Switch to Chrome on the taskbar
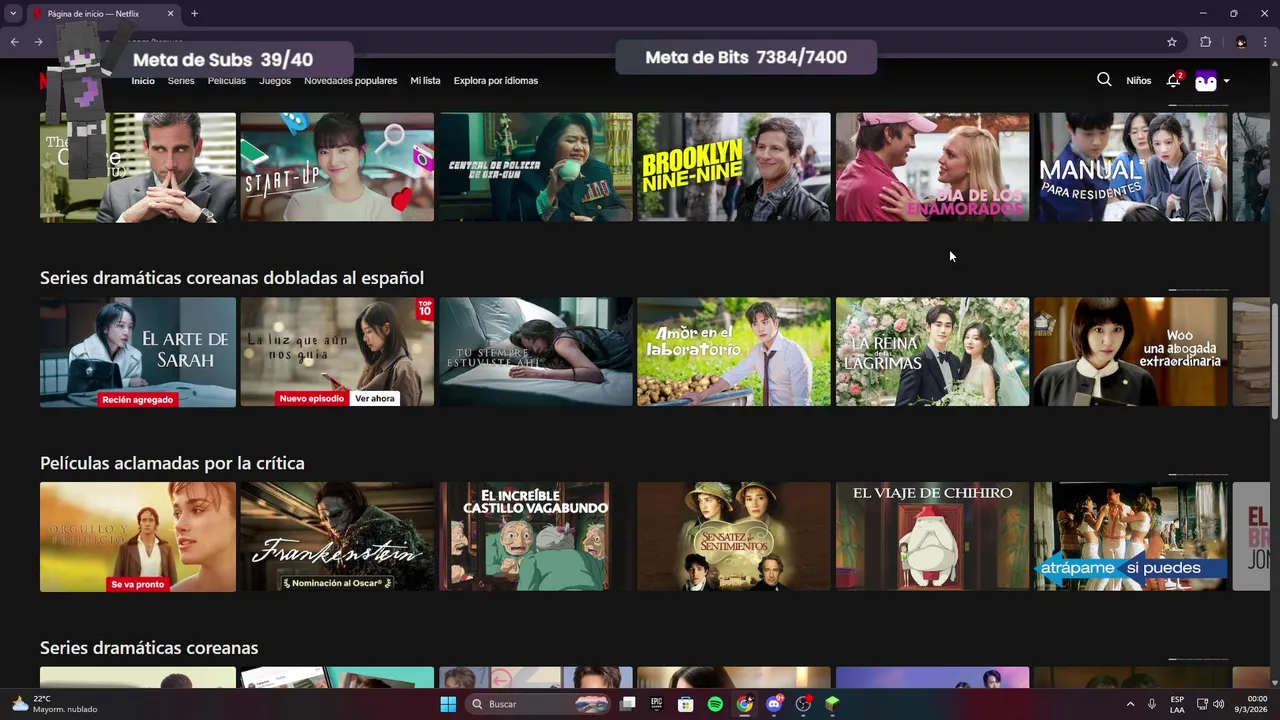The image size is (1280, 720). click(745, 704)
